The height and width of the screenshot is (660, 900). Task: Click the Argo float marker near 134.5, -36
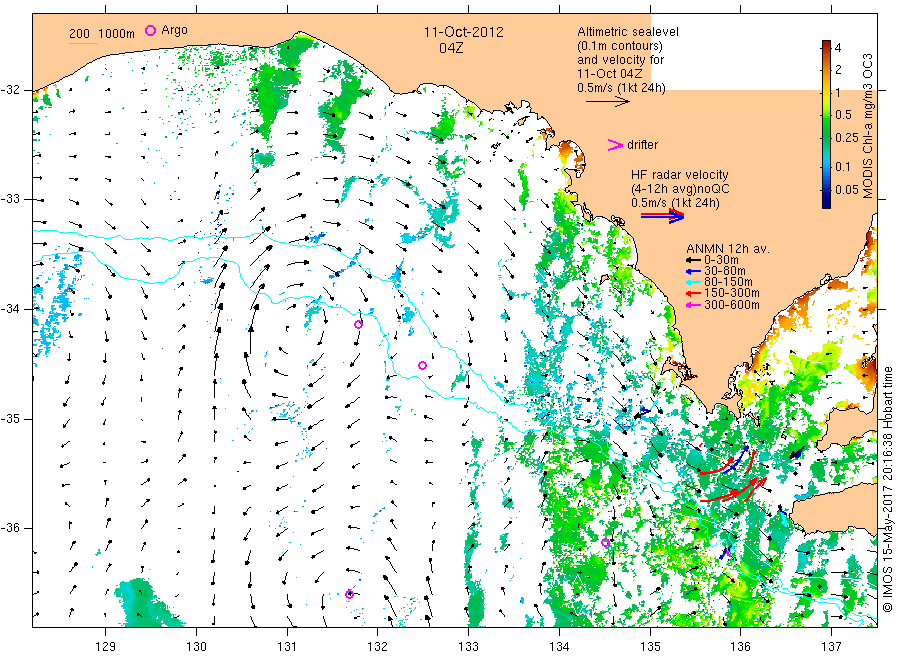coord(605,542)
